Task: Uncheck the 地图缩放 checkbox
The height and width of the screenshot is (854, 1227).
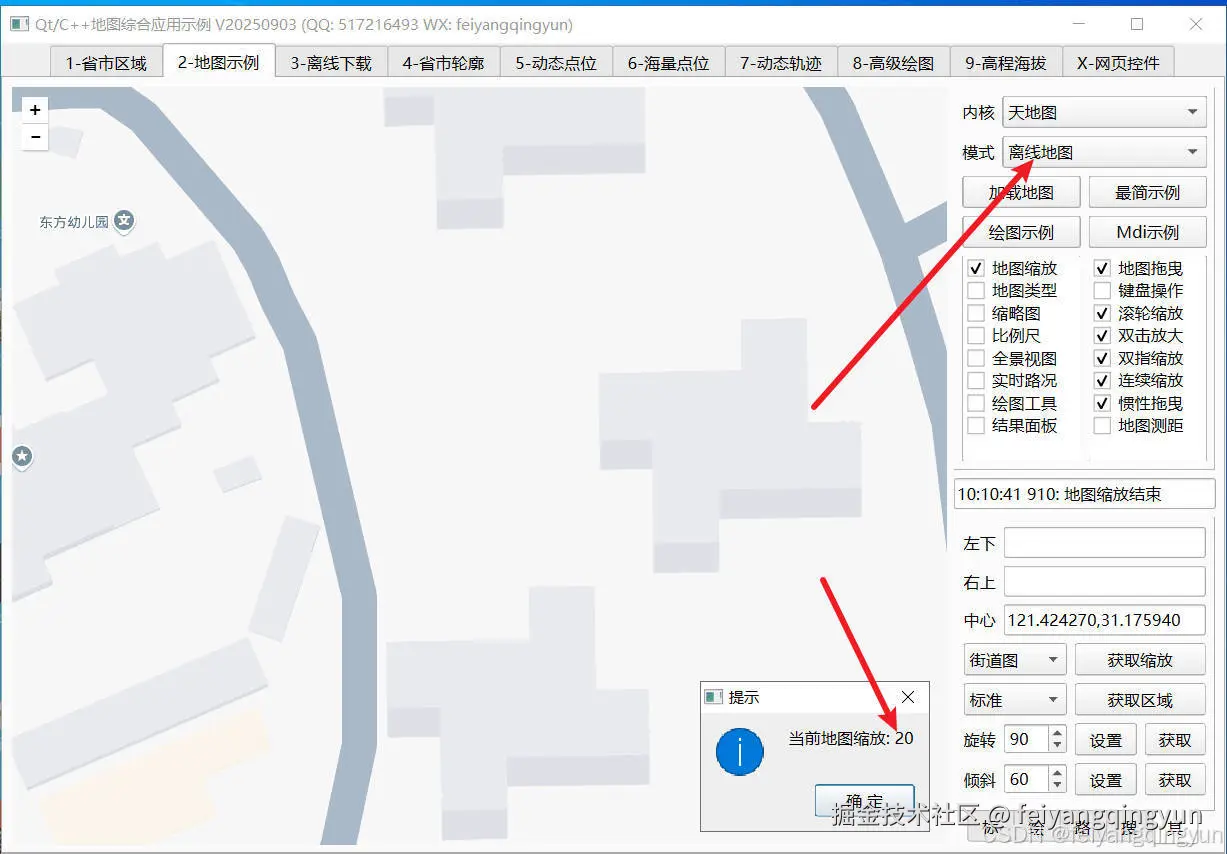Action: [976, 268]
